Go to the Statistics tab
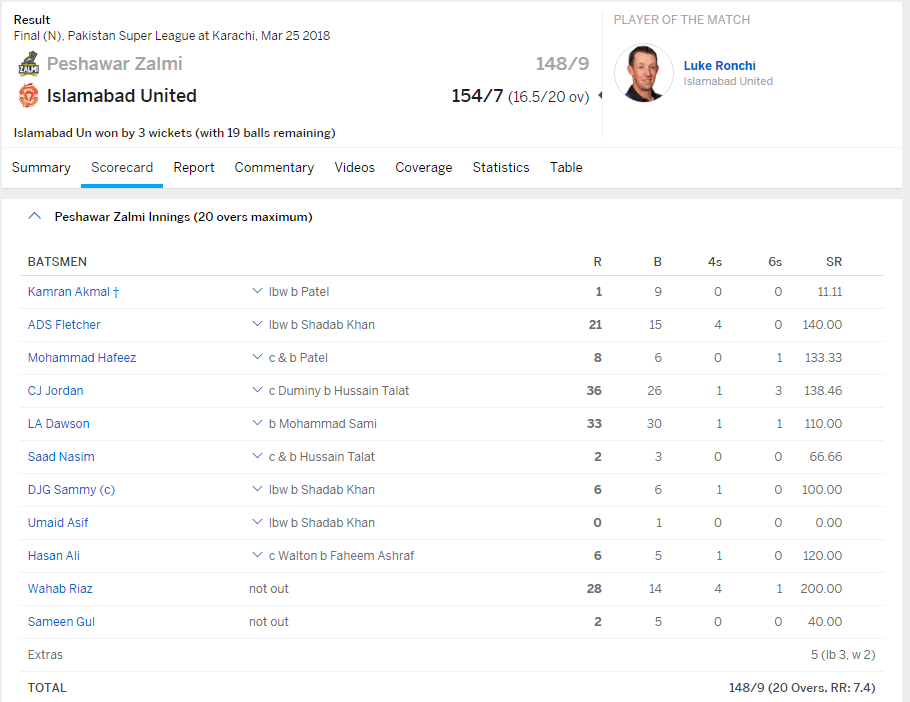Screen dimensions: 910x702 501,168
